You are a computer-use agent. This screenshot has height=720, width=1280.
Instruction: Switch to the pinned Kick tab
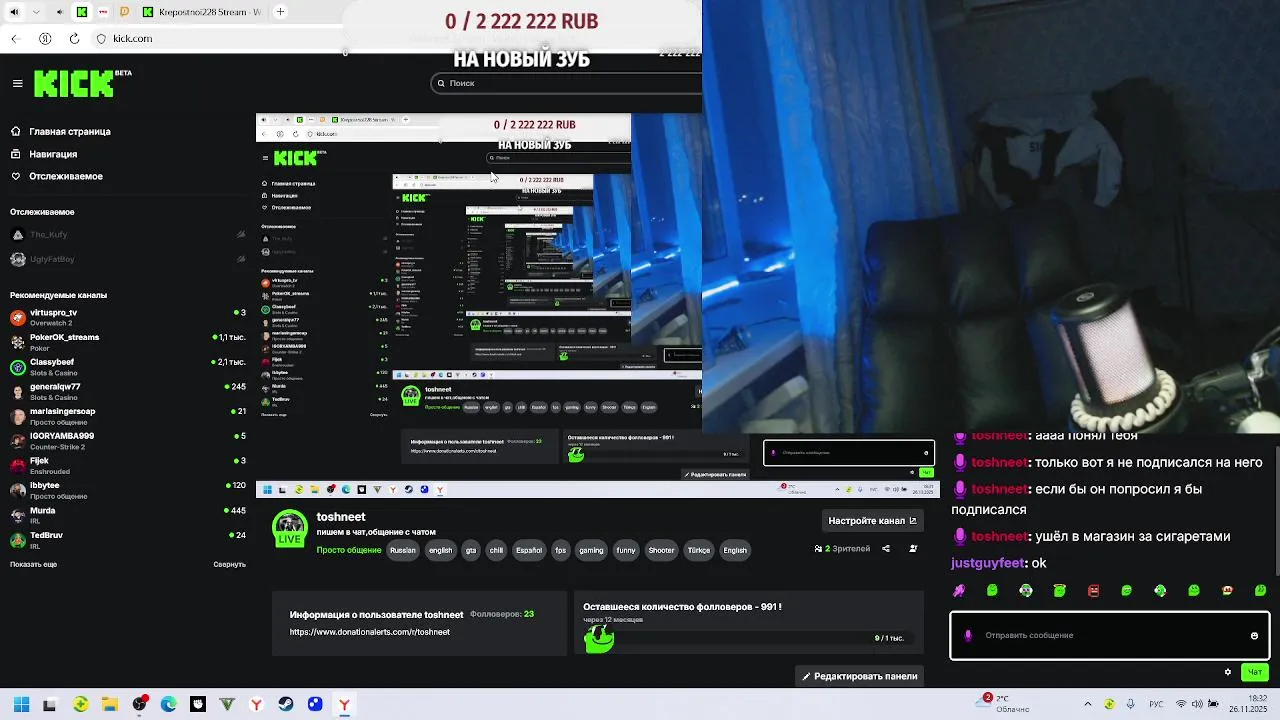(x=82, y=12)
